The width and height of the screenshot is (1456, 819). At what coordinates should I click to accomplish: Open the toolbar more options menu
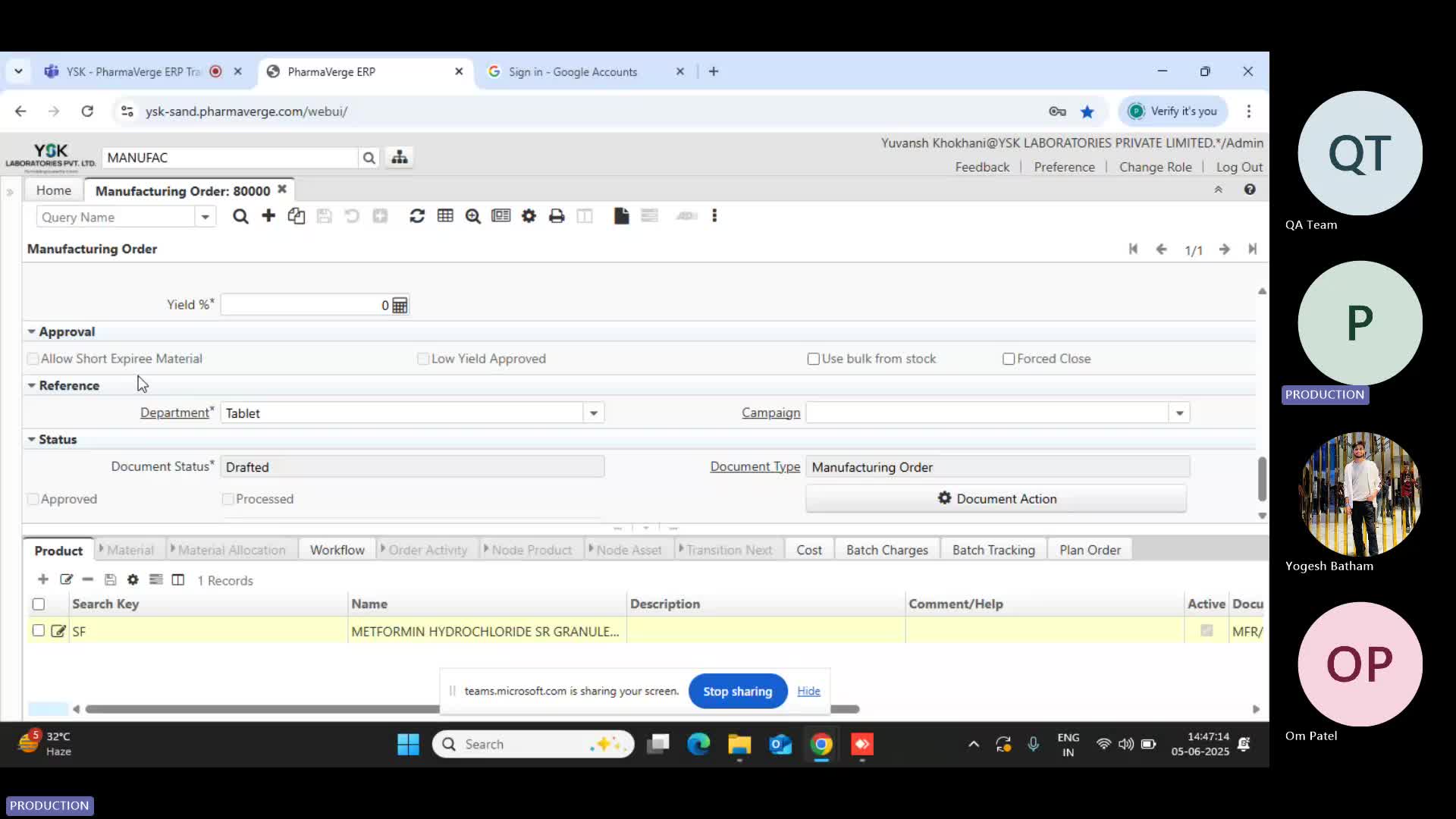(x=714, y=216)
